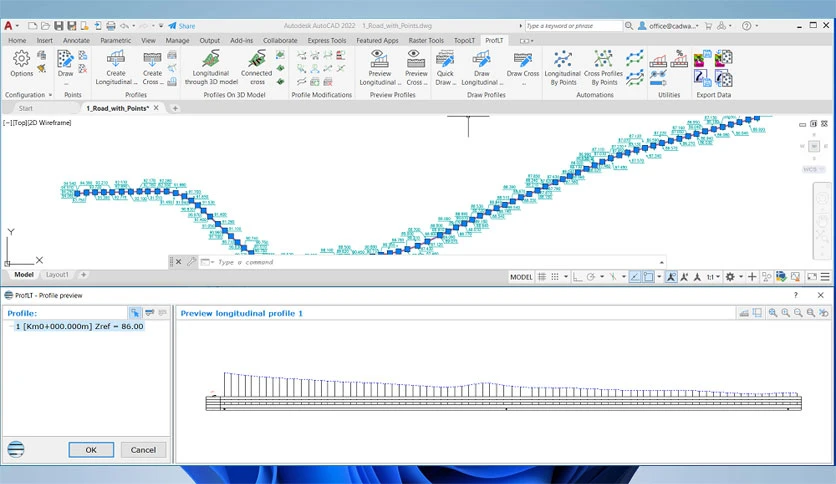Click the Draw Cross tool

pos(522,67)
